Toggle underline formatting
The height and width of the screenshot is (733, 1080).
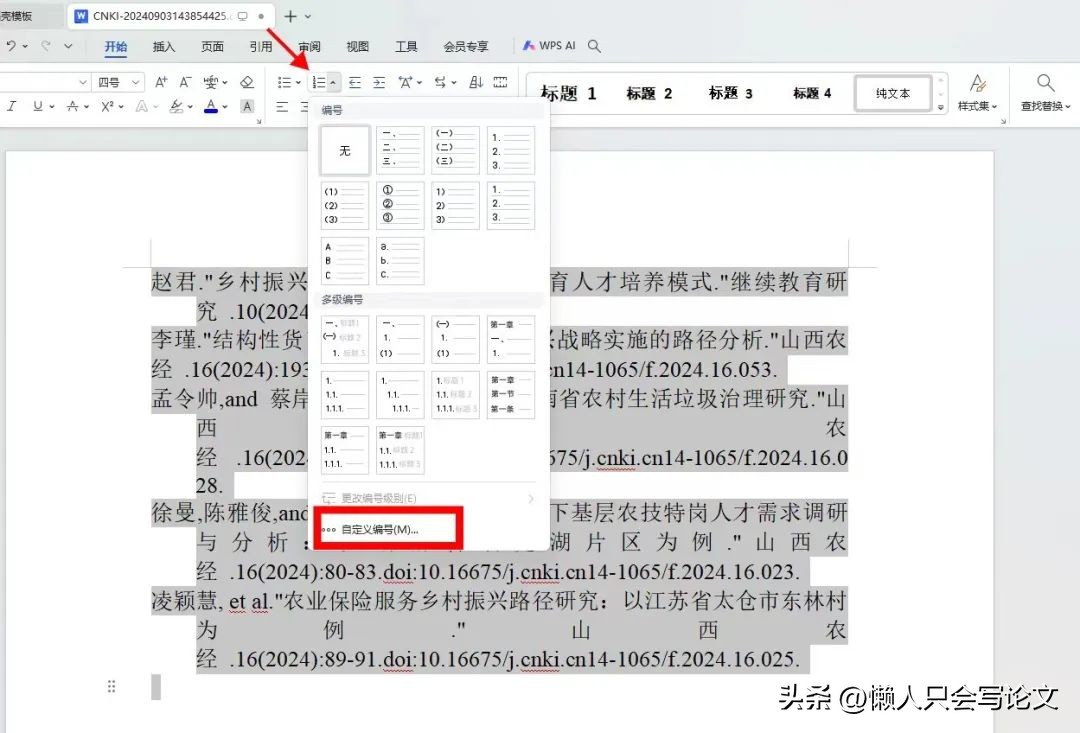[x=37, y=106]
